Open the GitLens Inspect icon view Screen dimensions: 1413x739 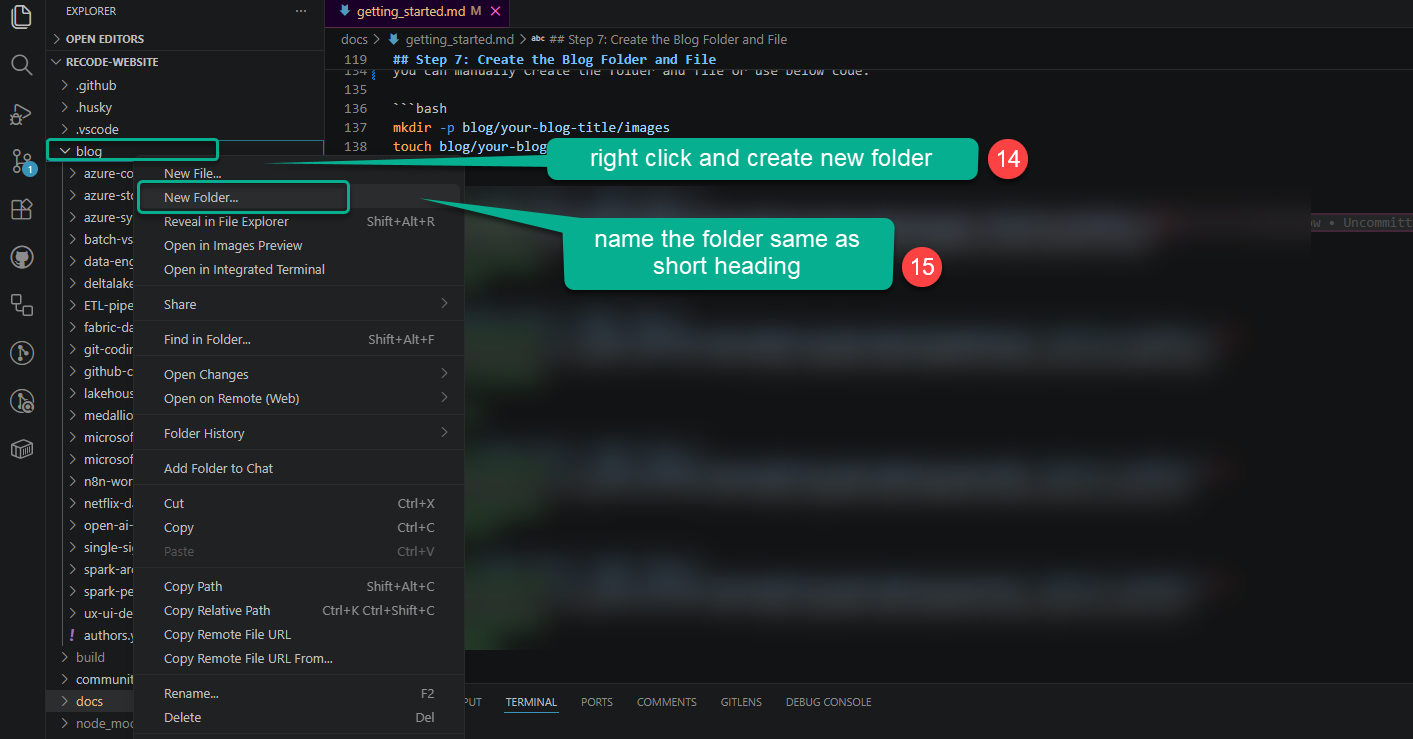[x=21, y=401]
